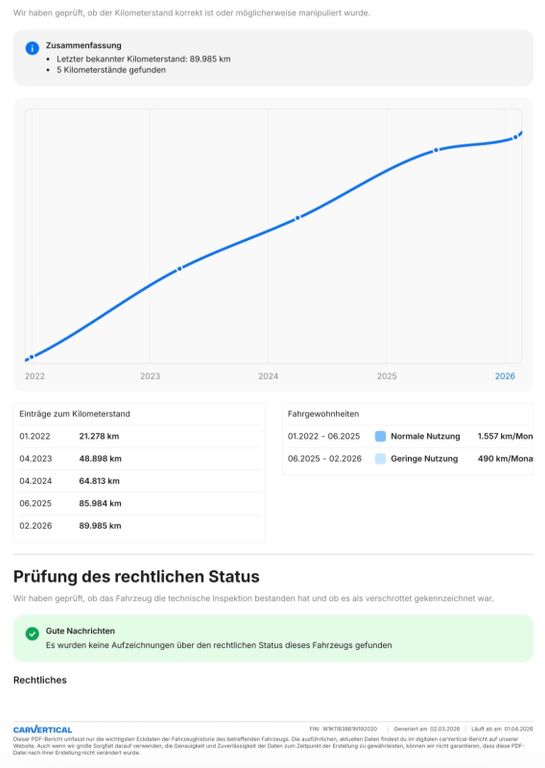This screenshot has height=768, width=545.
Task: Select the Normale Nutzung blue color swatch
Action: [x=380, y=436]
